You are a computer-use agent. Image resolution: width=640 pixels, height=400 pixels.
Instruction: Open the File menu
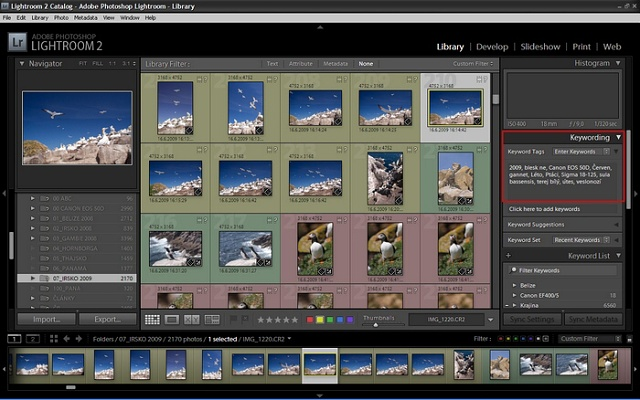(7, 18)
